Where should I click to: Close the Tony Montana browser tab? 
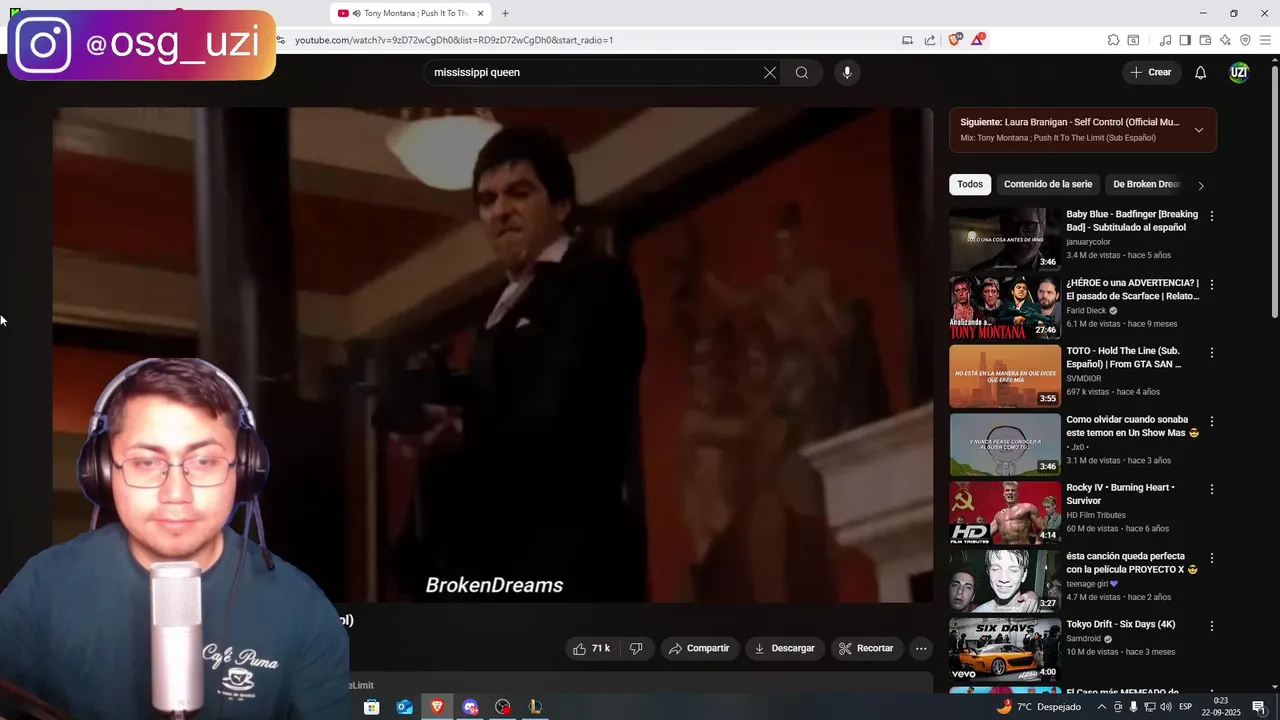[480, 13]
